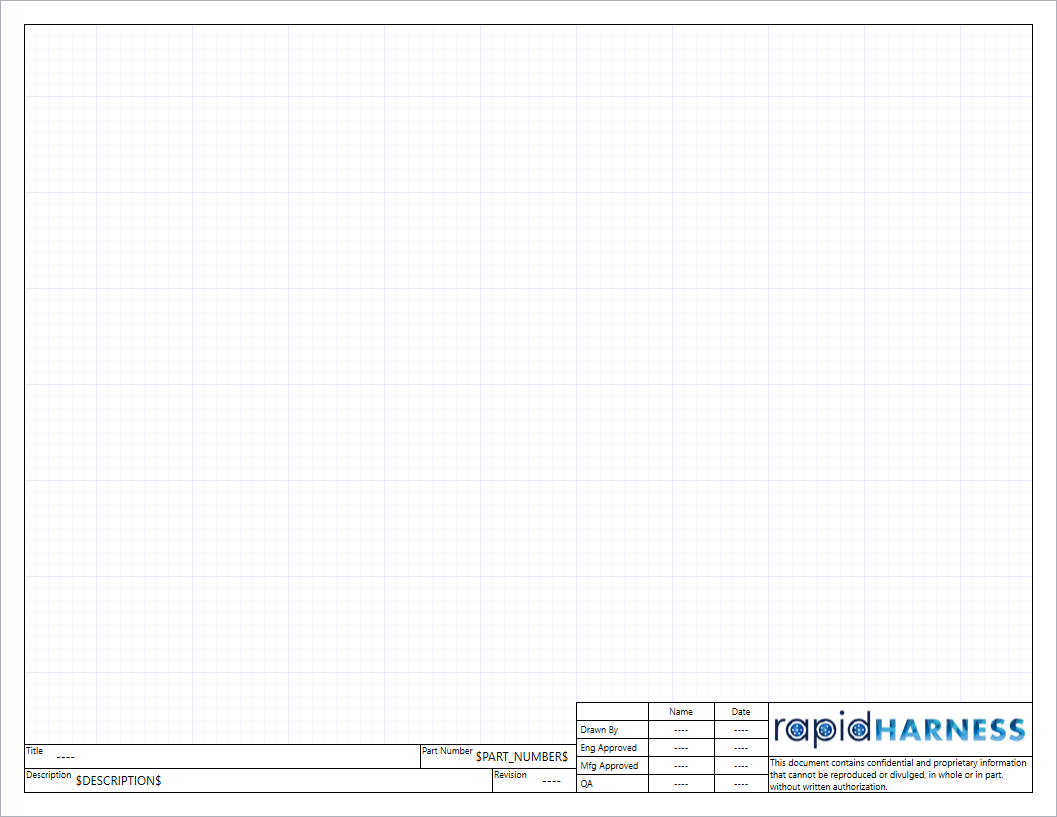
Task: Select the QA date cell
Action: [x=742, y=784]
